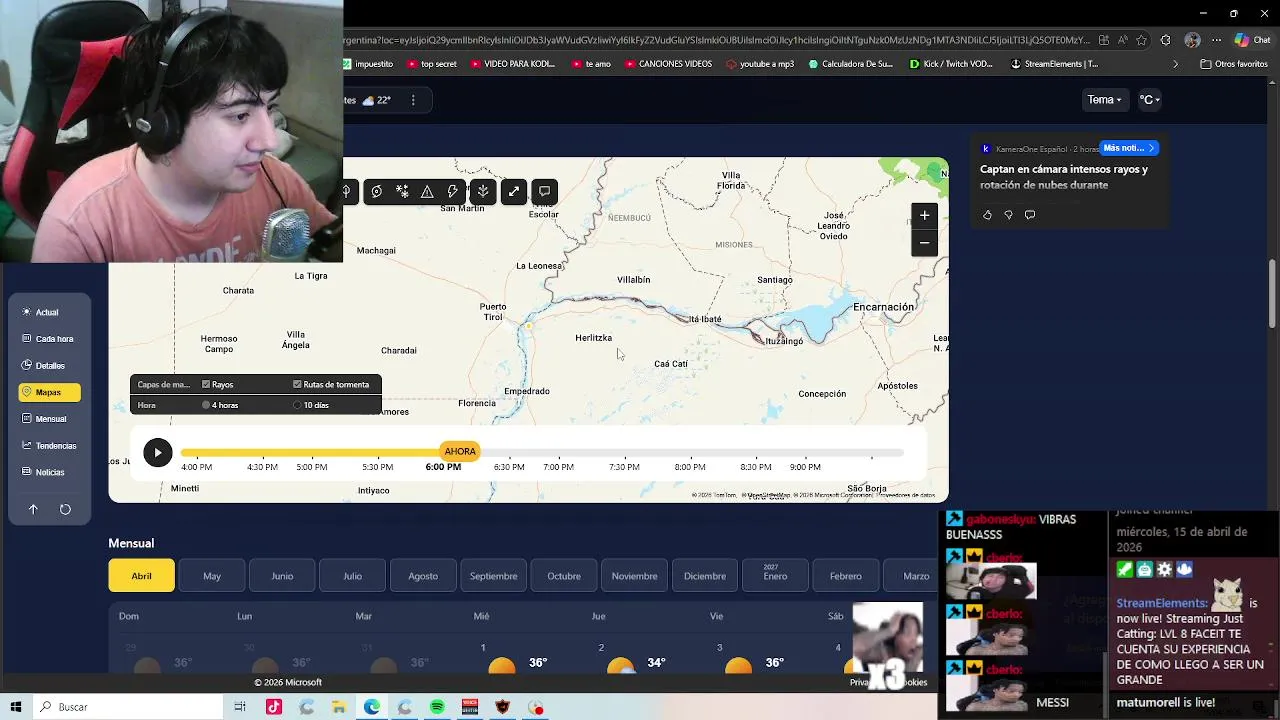Select the Junio month tab

[282, 576]
